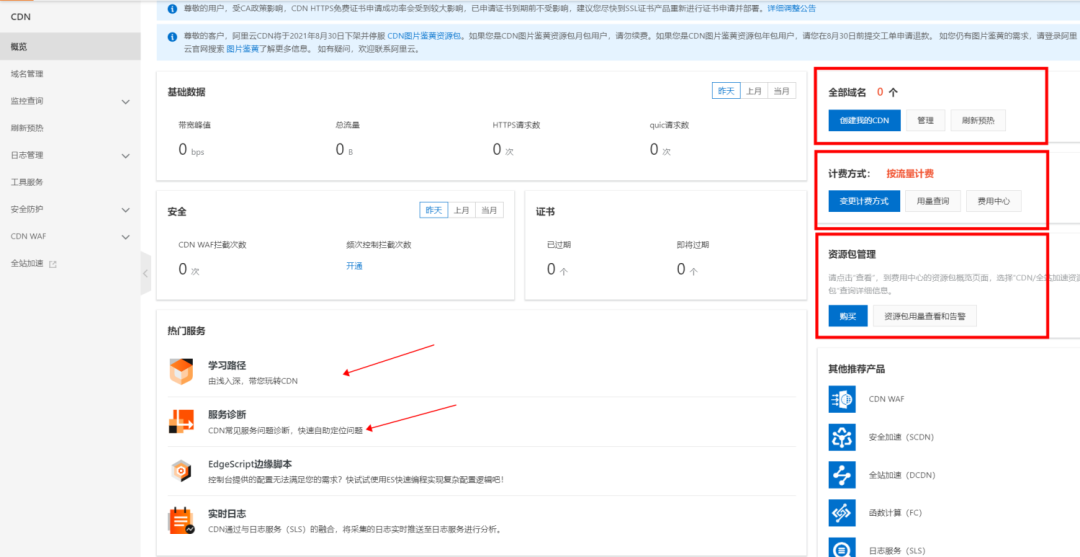This screenshot has width=1080, height=557.
Task: Open 概览 in the sidebar
Action: coord(70,47)
